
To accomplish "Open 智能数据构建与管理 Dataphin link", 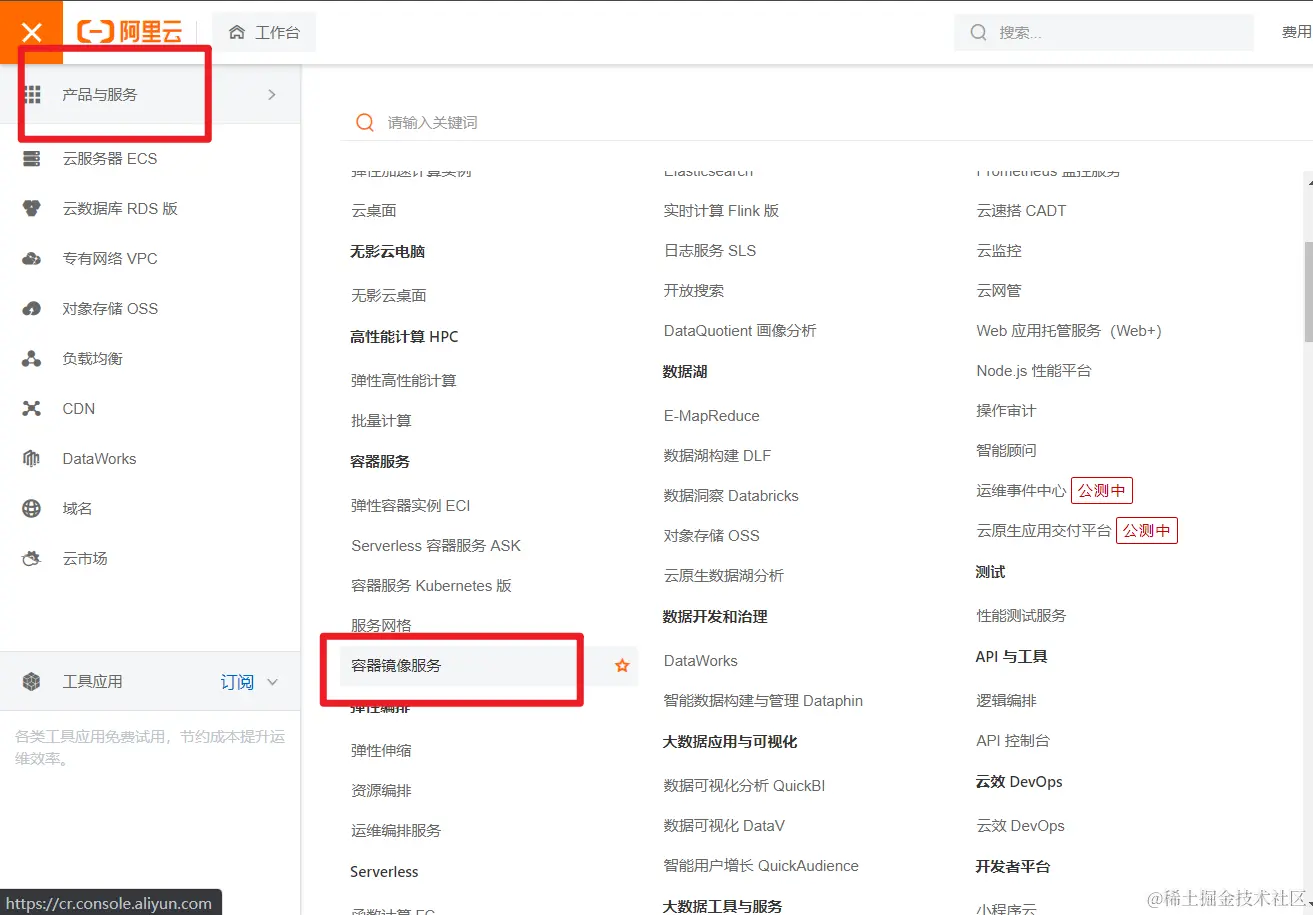I will click(763, 701).
